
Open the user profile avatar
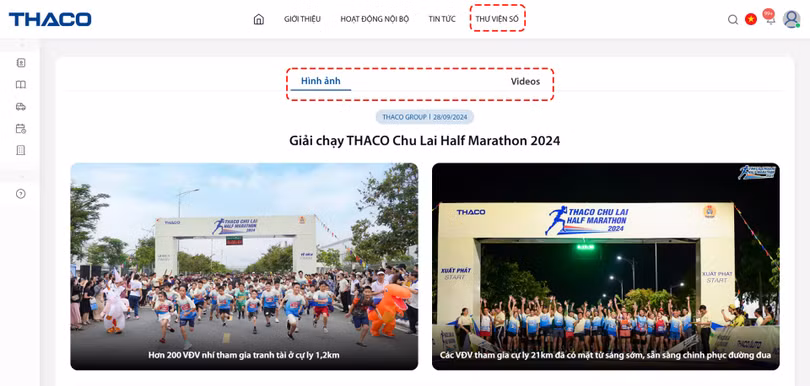[791, 19]
